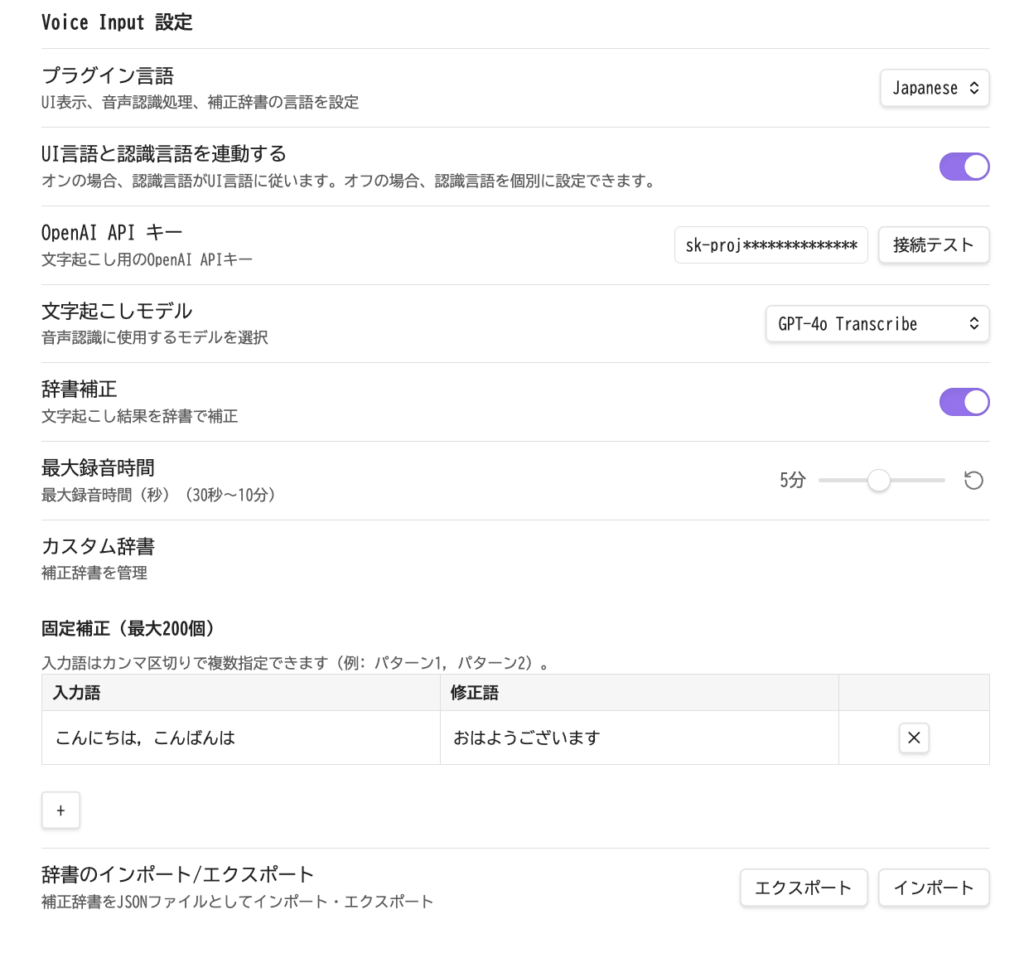
Task: Add a new fixed correction row
Action: click(60, 811)
